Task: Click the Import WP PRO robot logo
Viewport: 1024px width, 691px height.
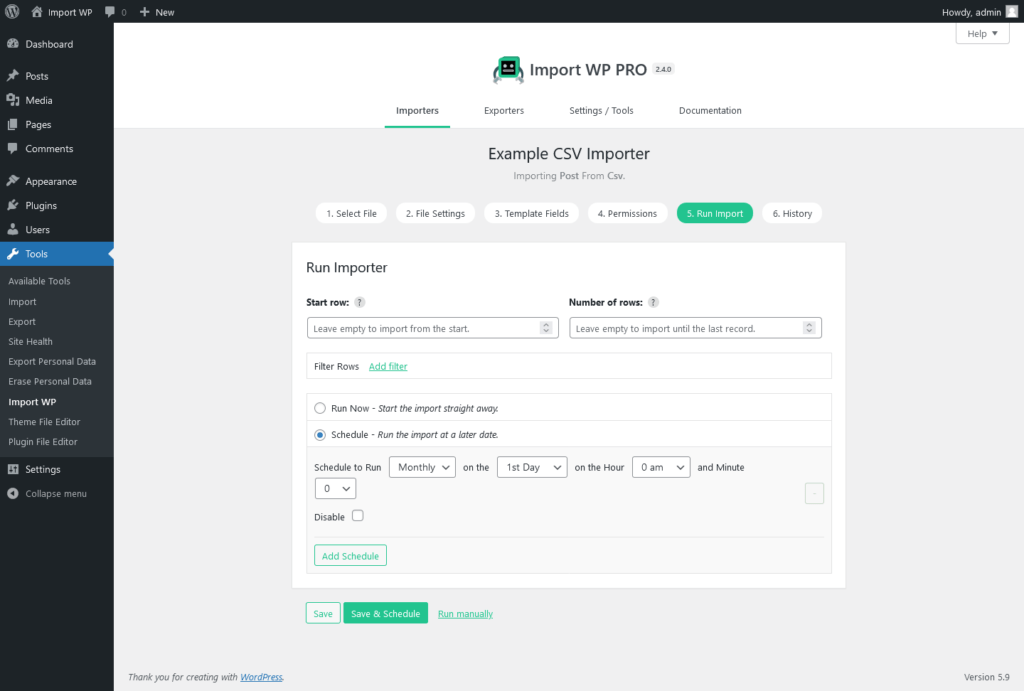Action: click(x=508, y=70)
